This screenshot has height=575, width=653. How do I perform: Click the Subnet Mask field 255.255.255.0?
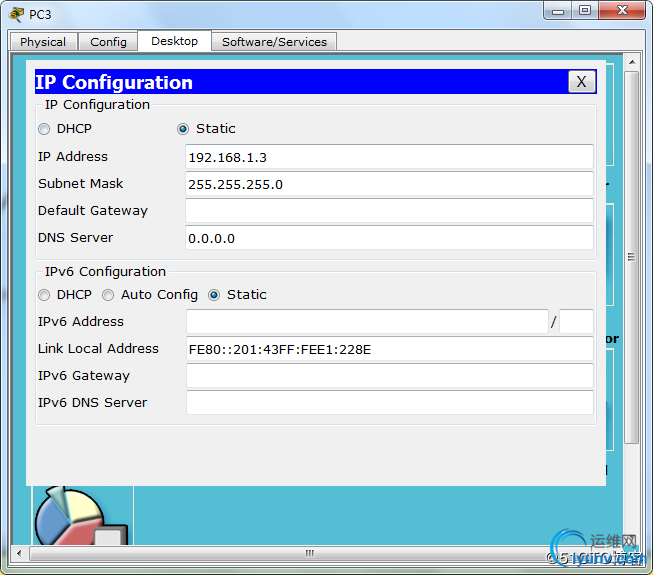click(x=389, y=184)
